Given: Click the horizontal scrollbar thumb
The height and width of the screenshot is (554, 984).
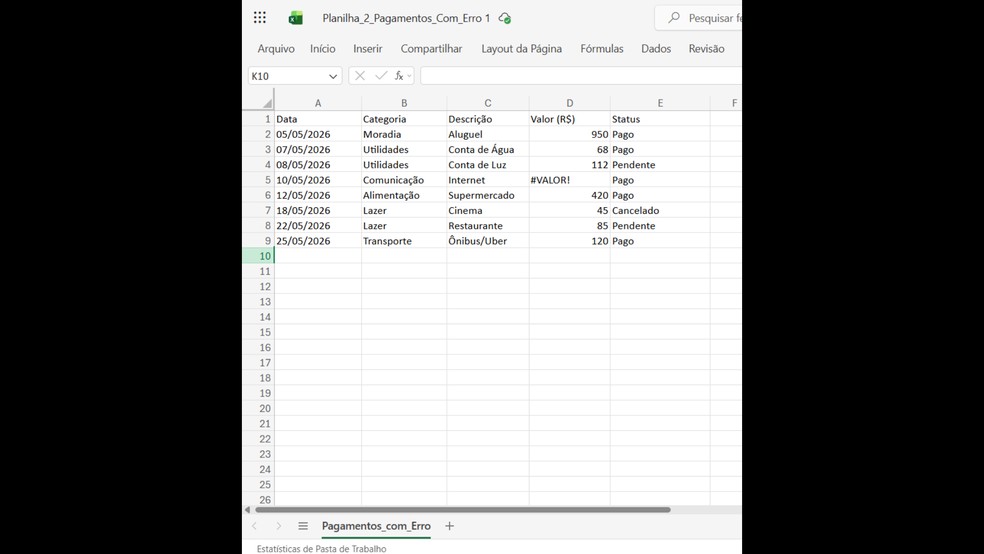Looking at the screenshot, I should point(463,509).
